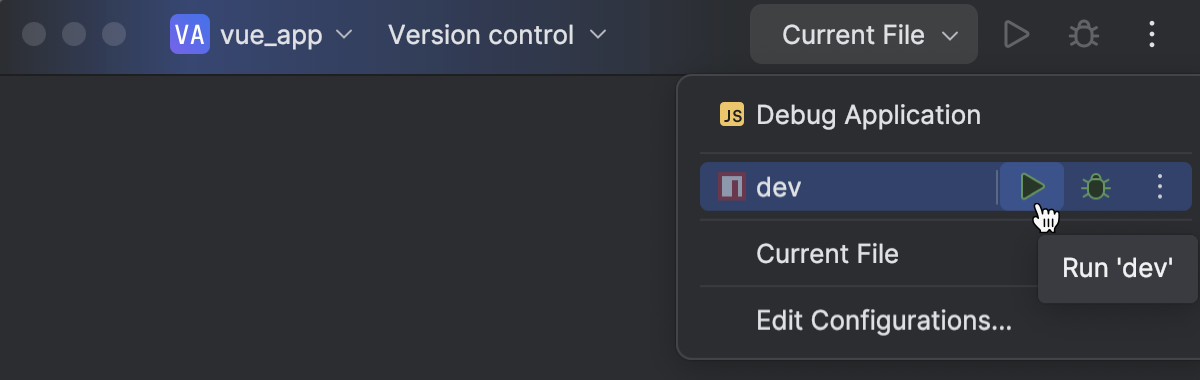Open the Version control dropdown
The height and width of the screenshot is (380, 1200).
(x=497, y=35)
